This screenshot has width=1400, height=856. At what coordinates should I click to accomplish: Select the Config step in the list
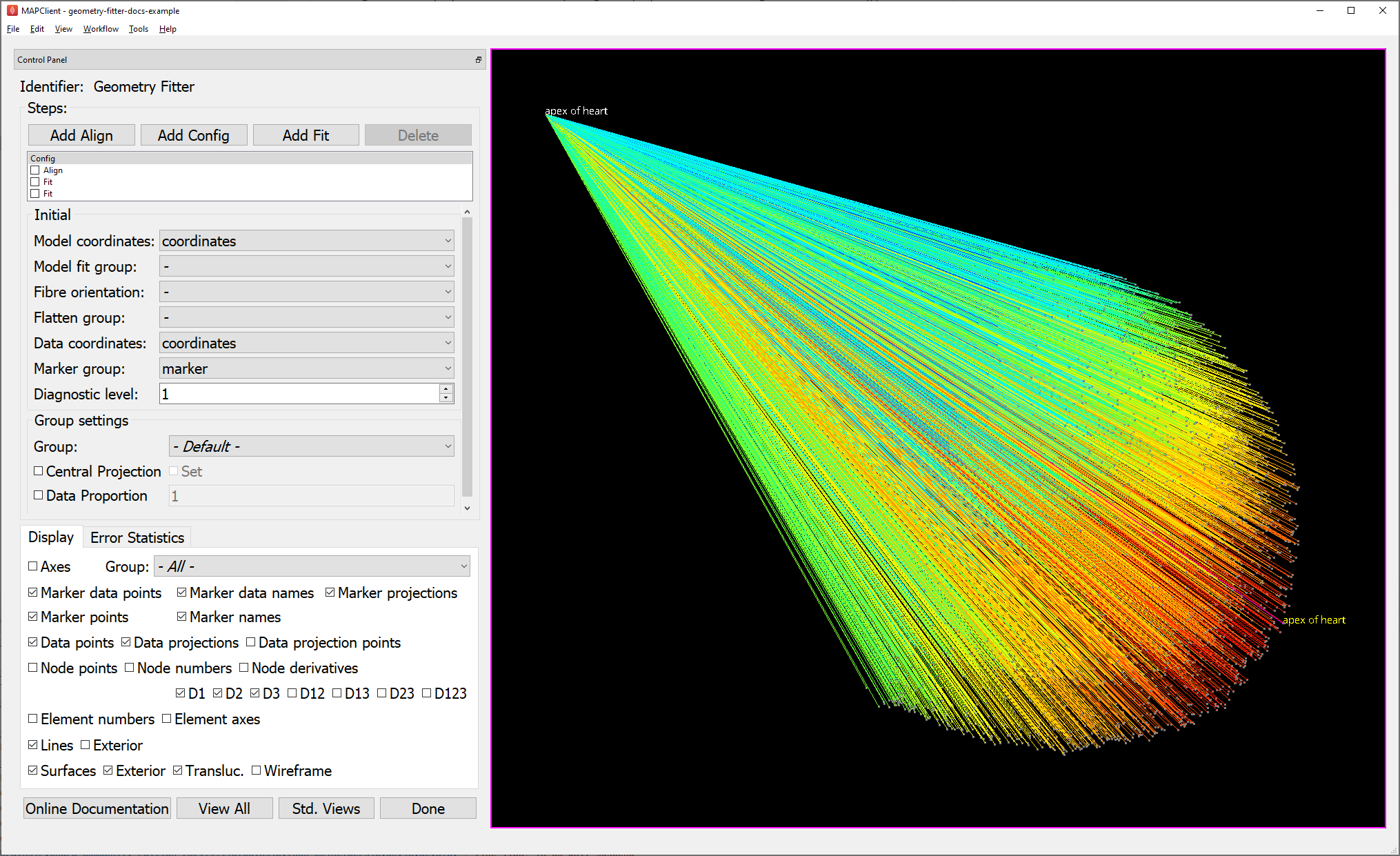250,159
